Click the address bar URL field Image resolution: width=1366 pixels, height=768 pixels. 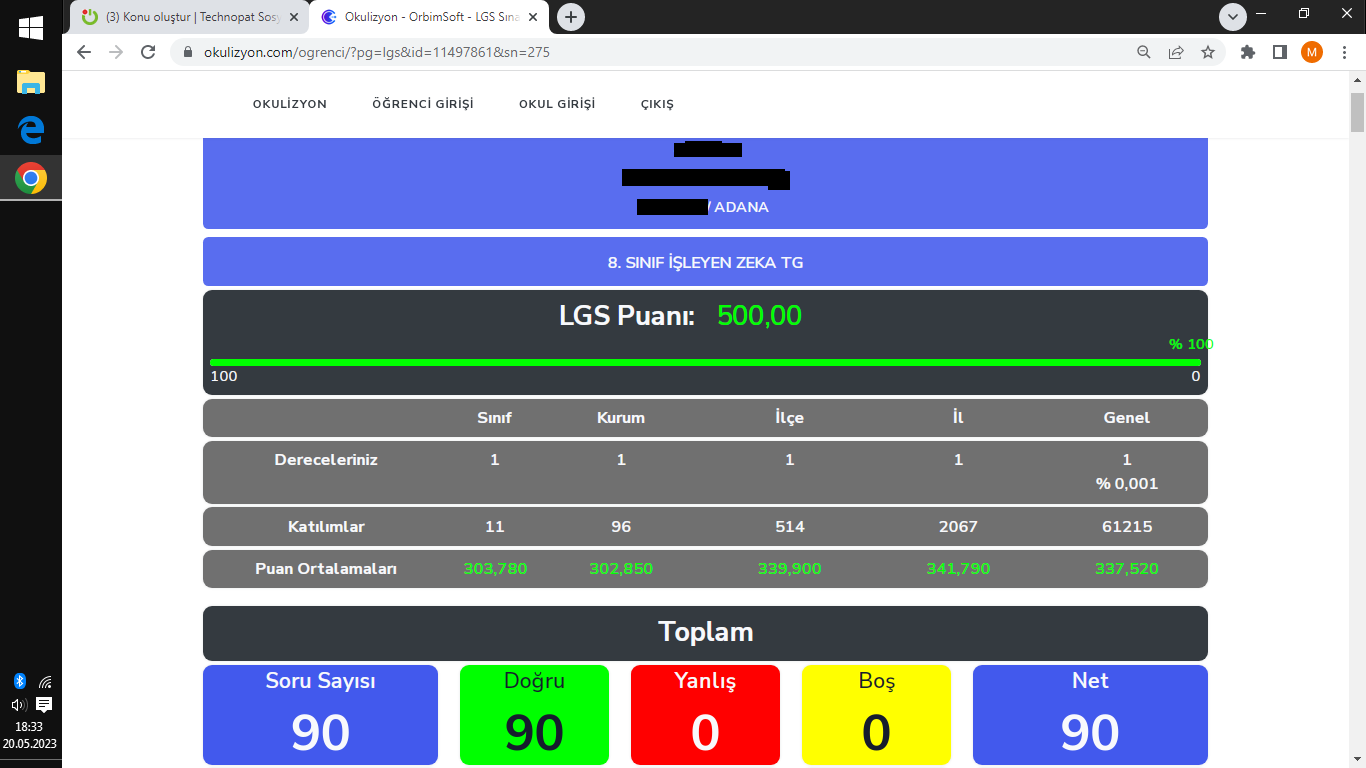(x=650, y=52)
